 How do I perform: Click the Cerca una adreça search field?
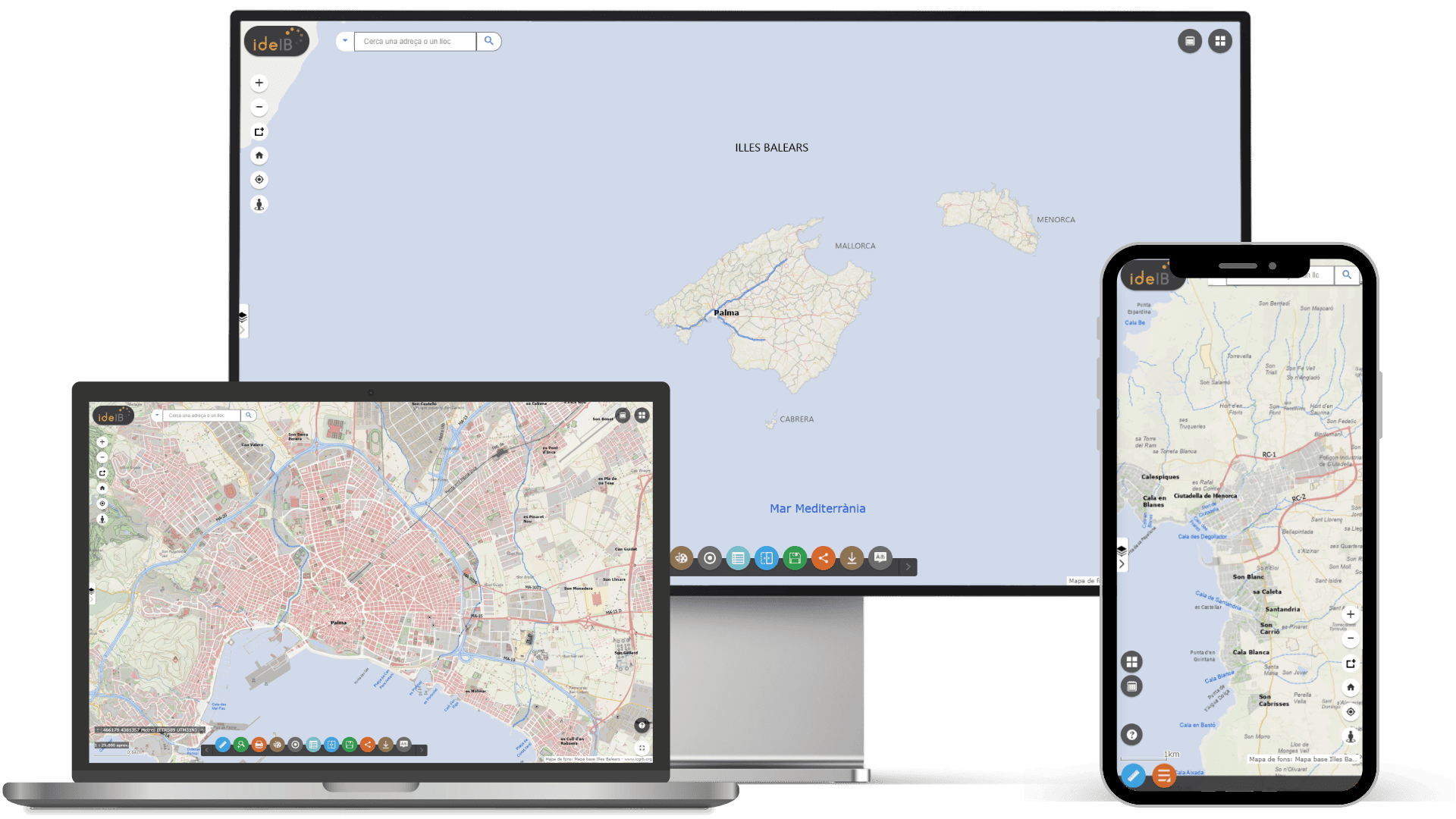[x=416, y=41]
